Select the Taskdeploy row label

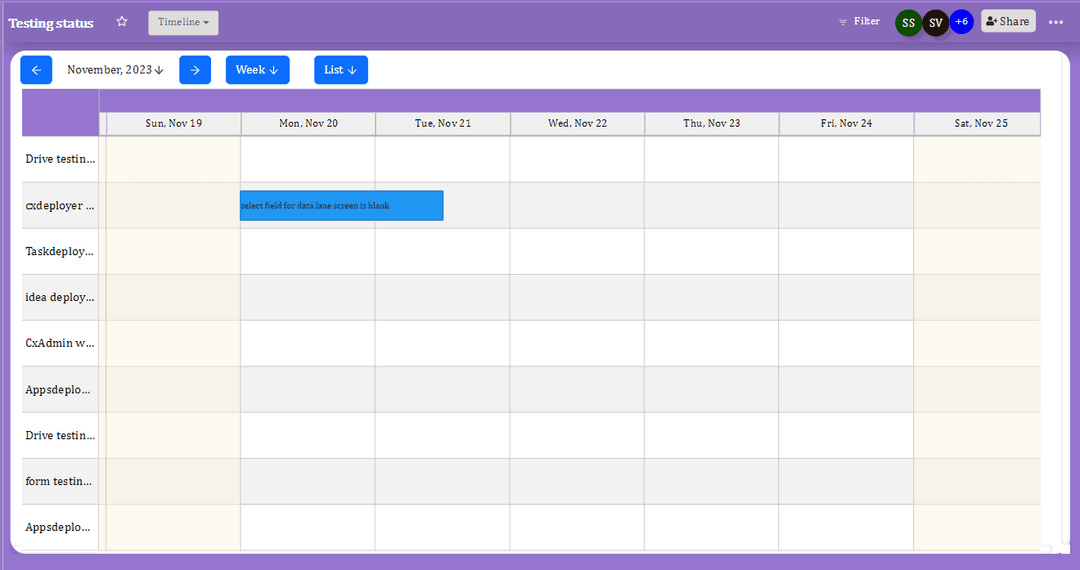coord(60,252)
